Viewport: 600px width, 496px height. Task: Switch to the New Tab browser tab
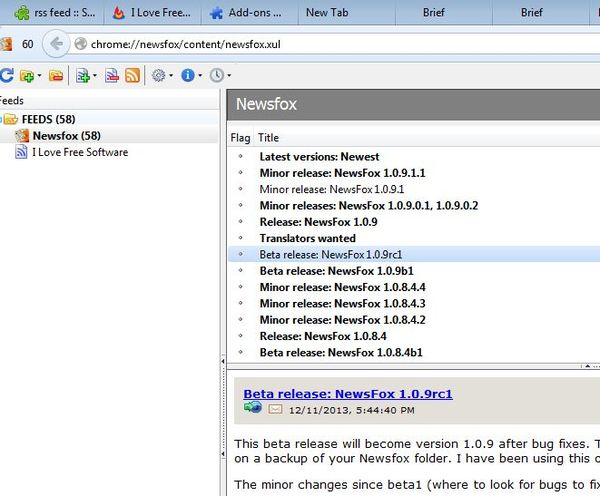(329, 13)
